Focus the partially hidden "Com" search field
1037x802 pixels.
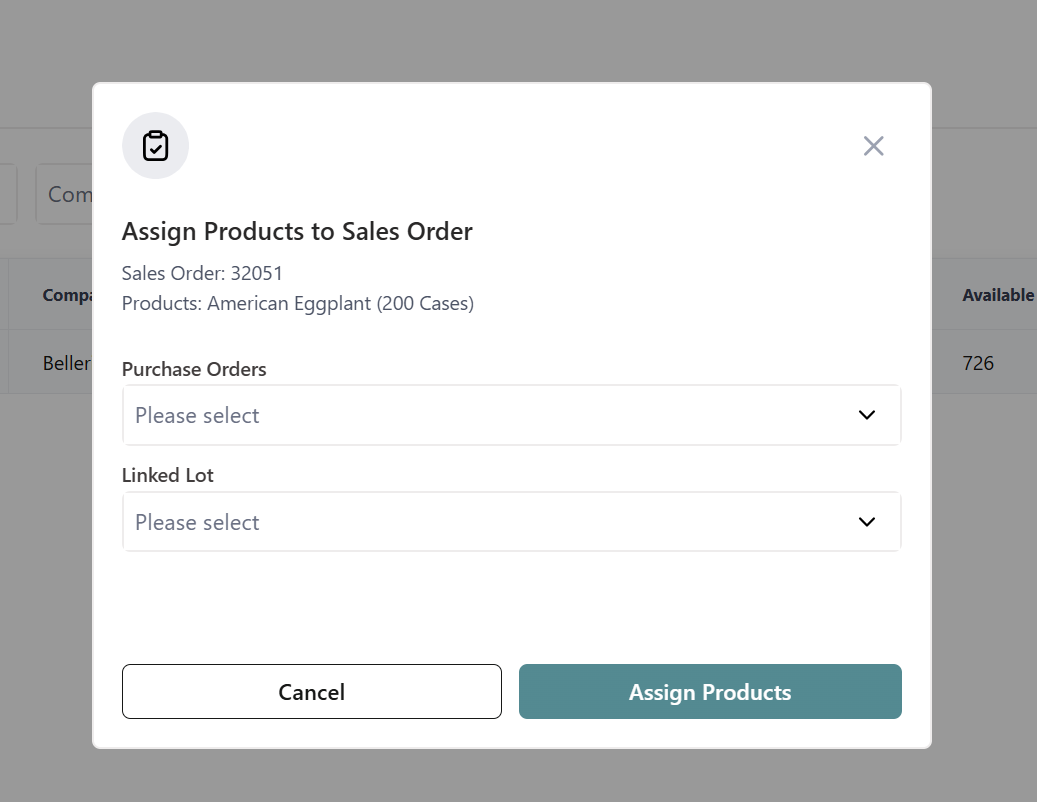[x=66, y=194]
